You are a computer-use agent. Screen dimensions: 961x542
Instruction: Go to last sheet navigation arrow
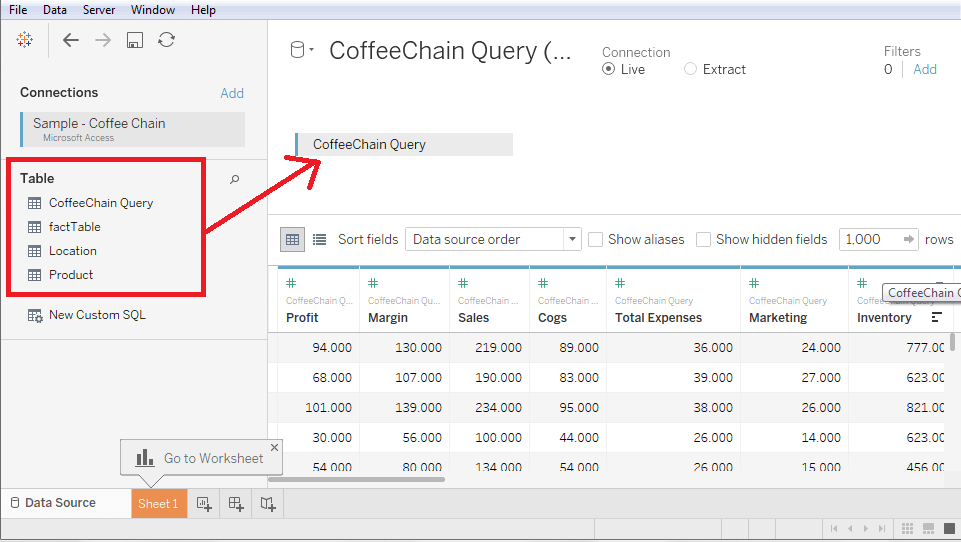pyautogui.click(x=881, y=529)
